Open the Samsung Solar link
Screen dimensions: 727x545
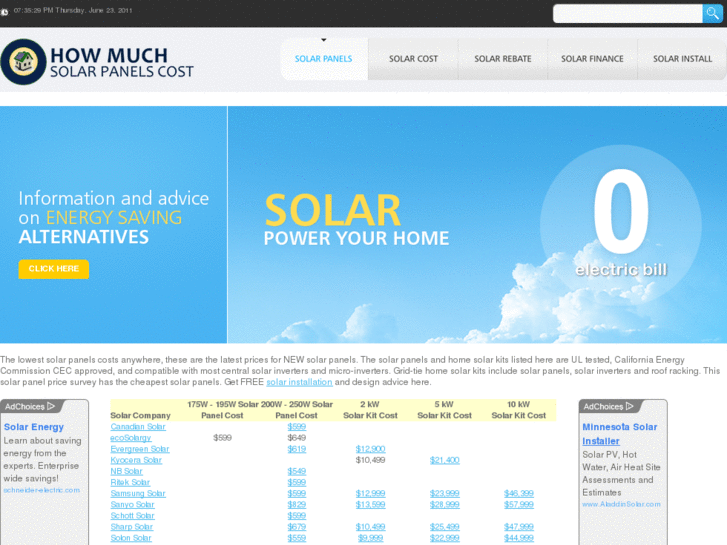138,494
